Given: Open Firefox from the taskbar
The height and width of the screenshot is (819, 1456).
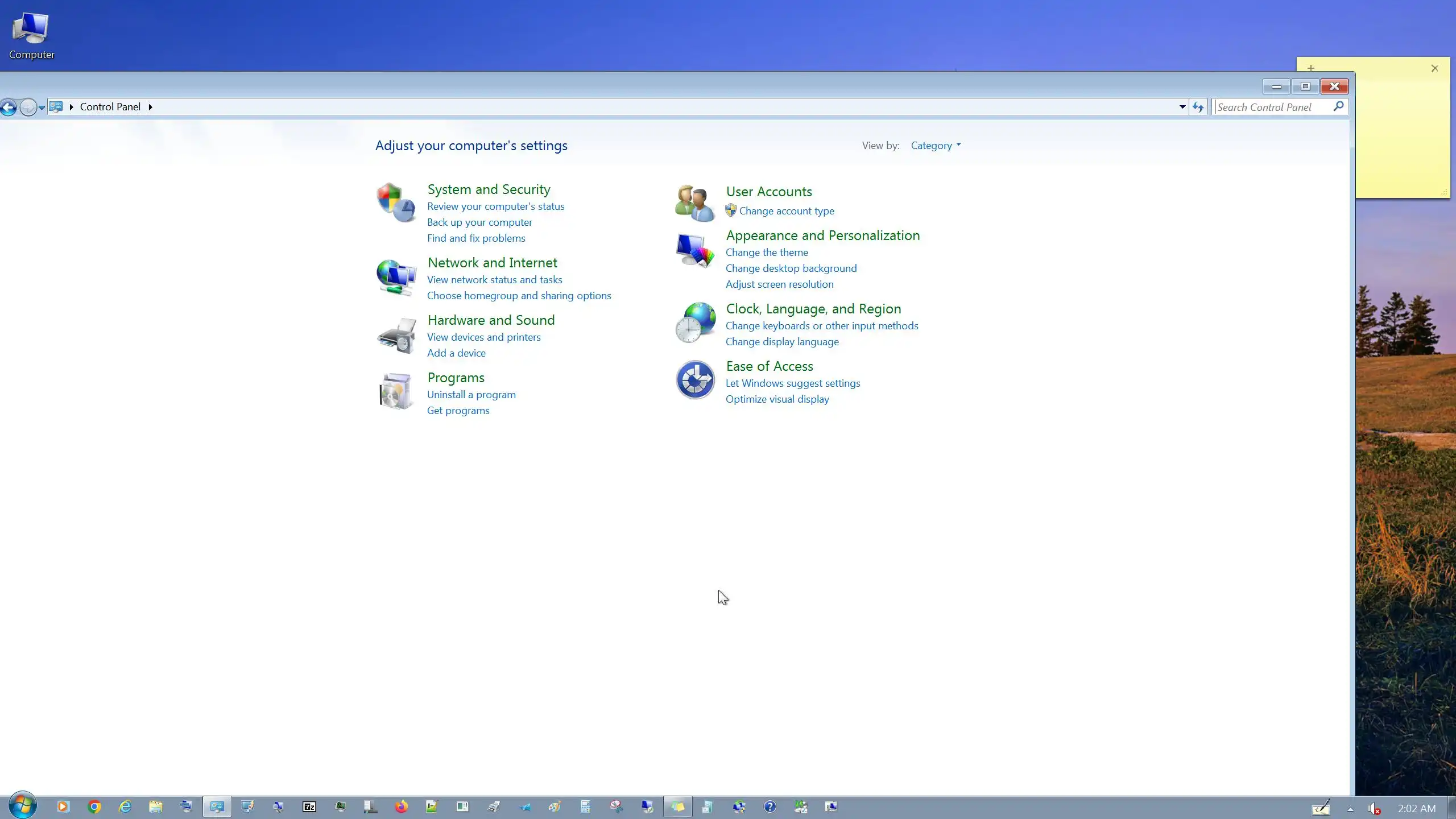Looking at the screenshot, I should (x=401, y=806).
